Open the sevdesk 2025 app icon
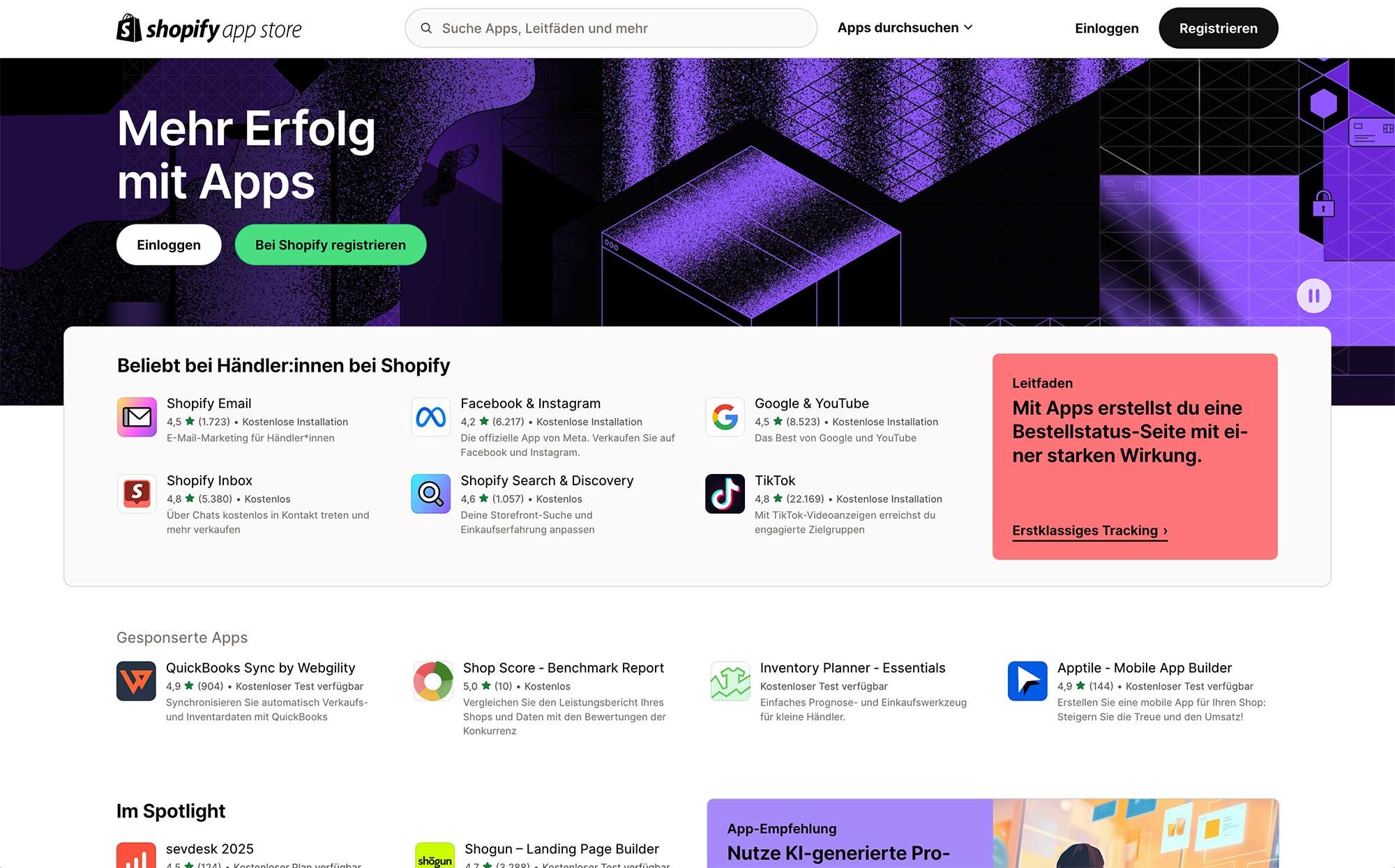 tap(136, 855)
